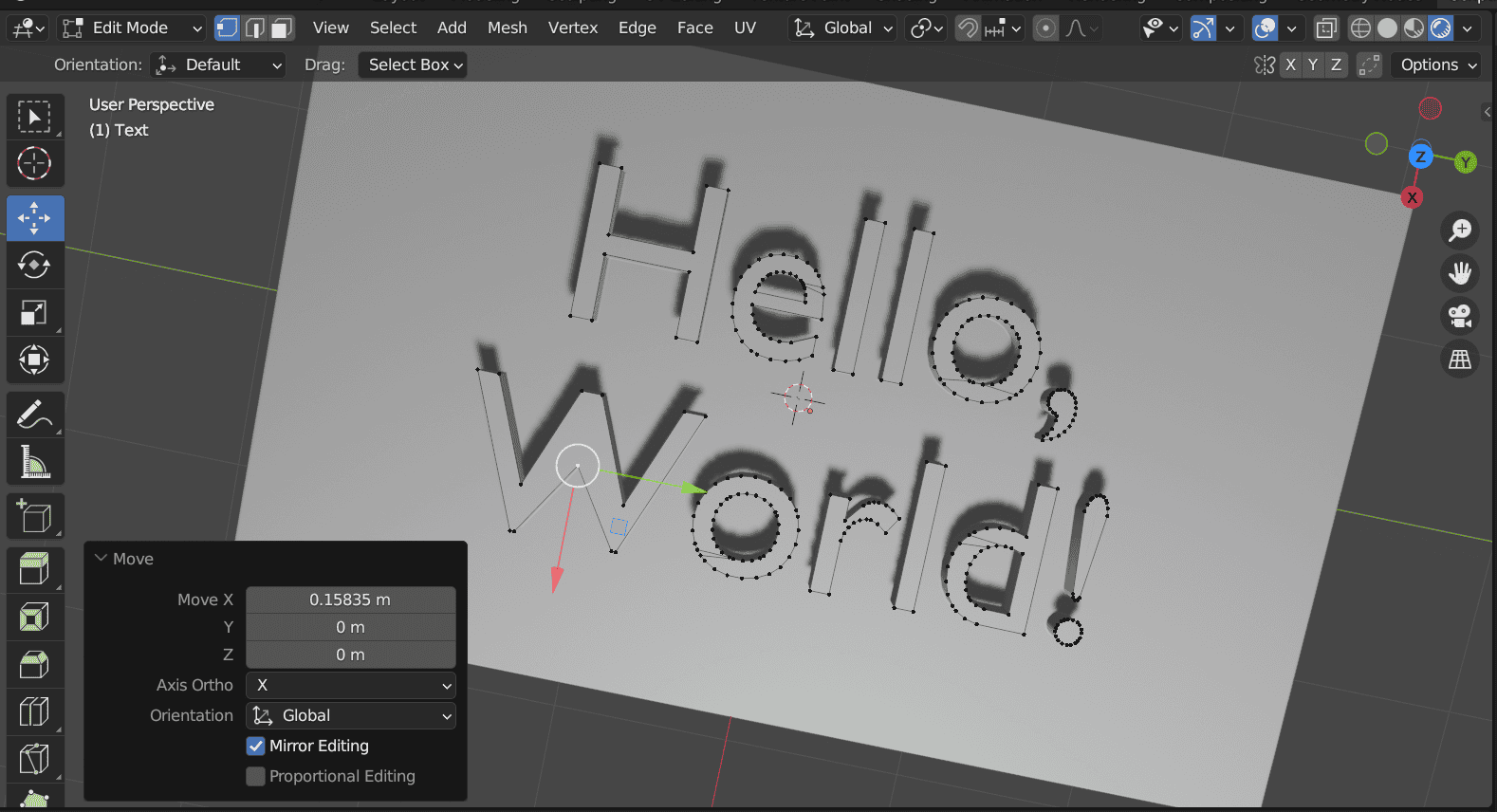Open the Edit Mode dropdown

pyautogui.click(x=132, y=28)
